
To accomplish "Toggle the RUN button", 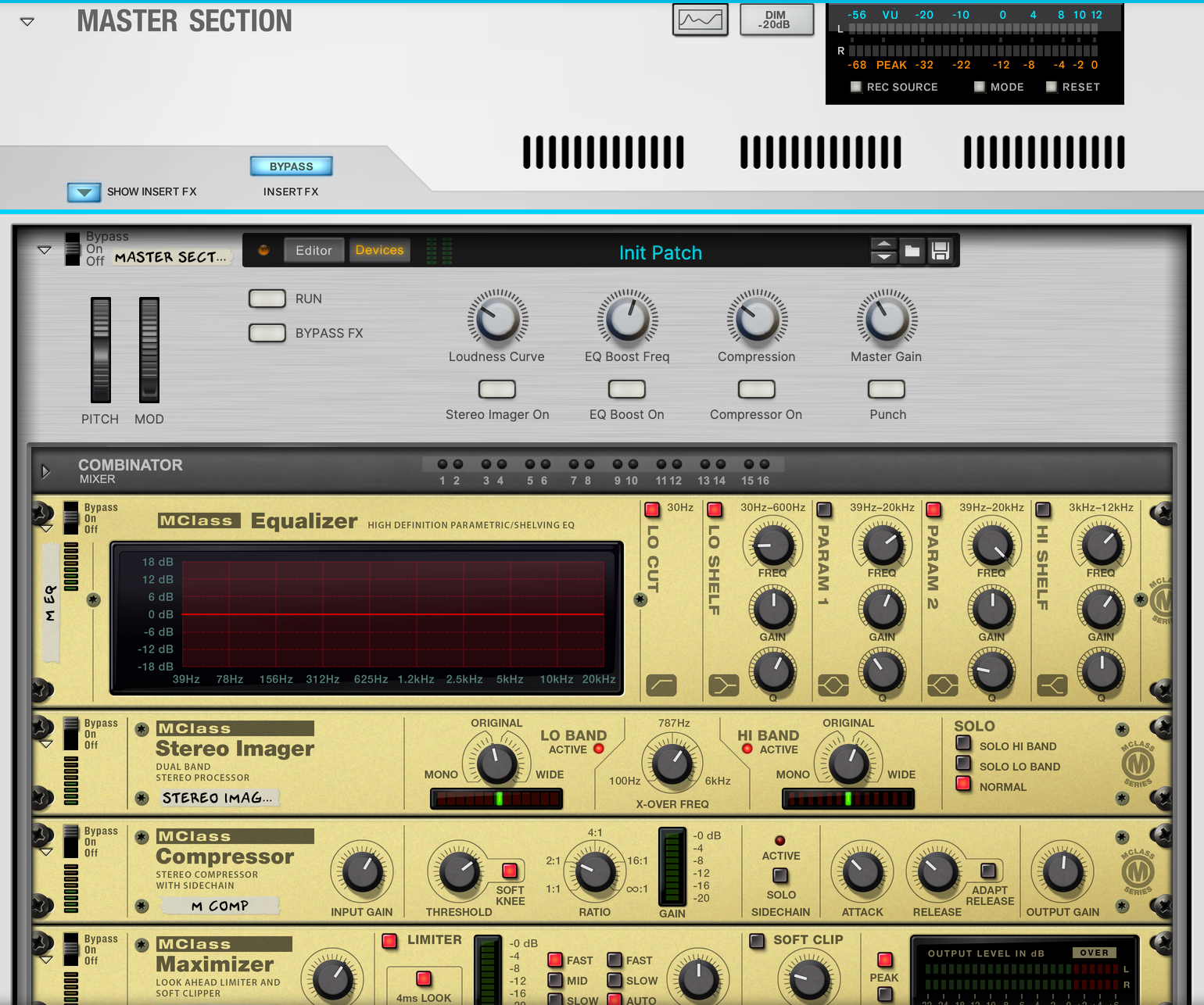I will pos(267,299).
